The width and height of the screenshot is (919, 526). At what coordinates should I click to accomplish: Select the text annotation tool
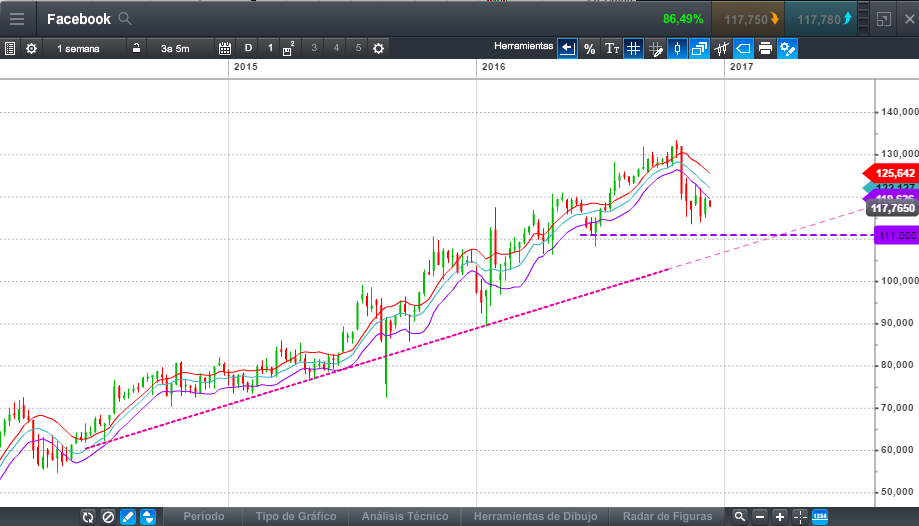(x=612, y=48)
